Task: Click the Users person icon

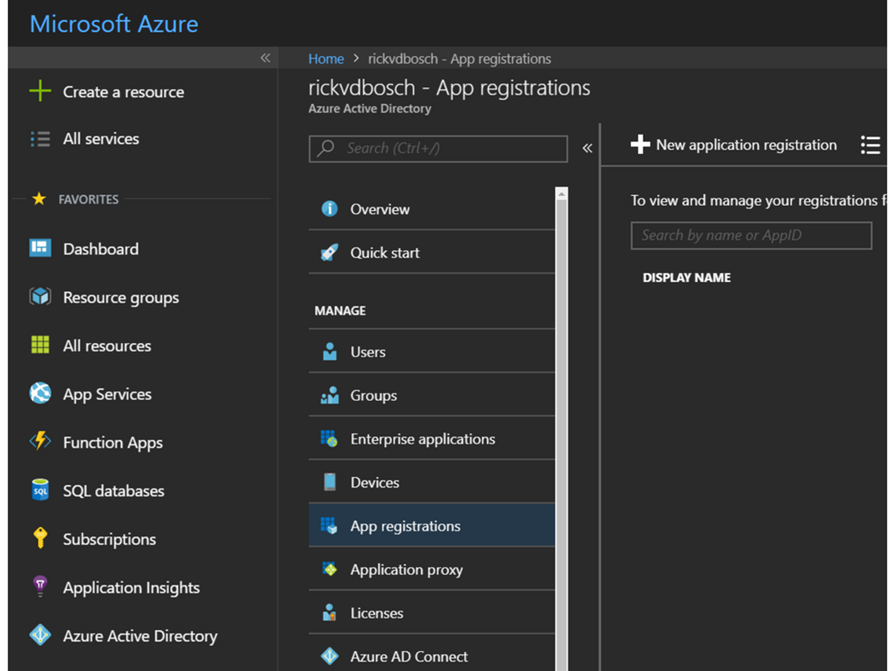Action: 329,351
